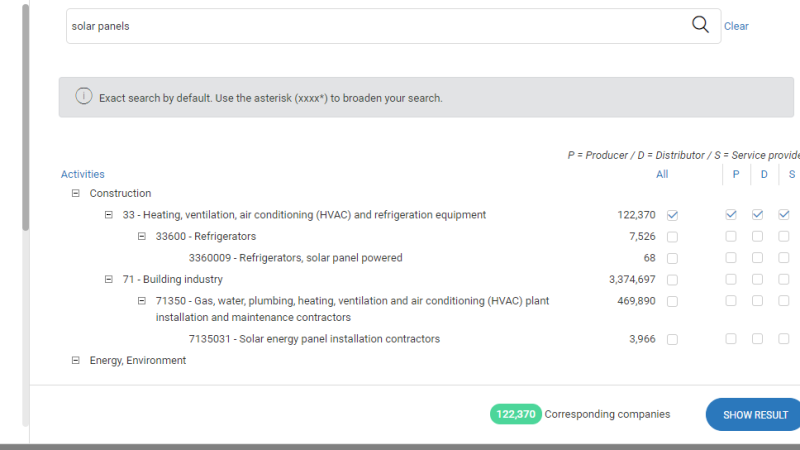Screen dimensions: 800x450
Task: Check the S checkbox for 33600 - Refrigerators
Action: [784, 236]
